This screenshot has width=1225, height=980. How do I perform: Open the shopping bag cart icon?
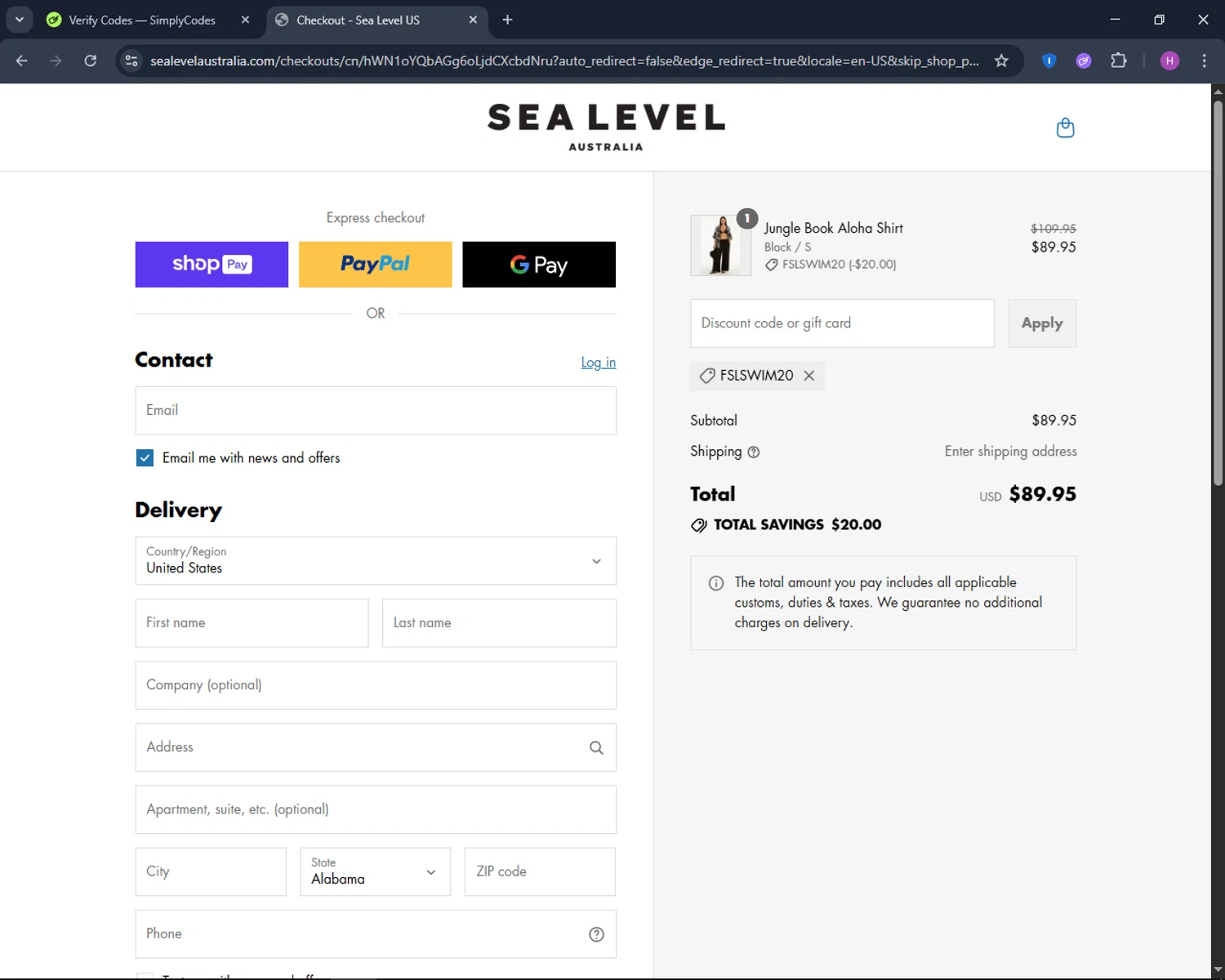(x=1065, y=128)
